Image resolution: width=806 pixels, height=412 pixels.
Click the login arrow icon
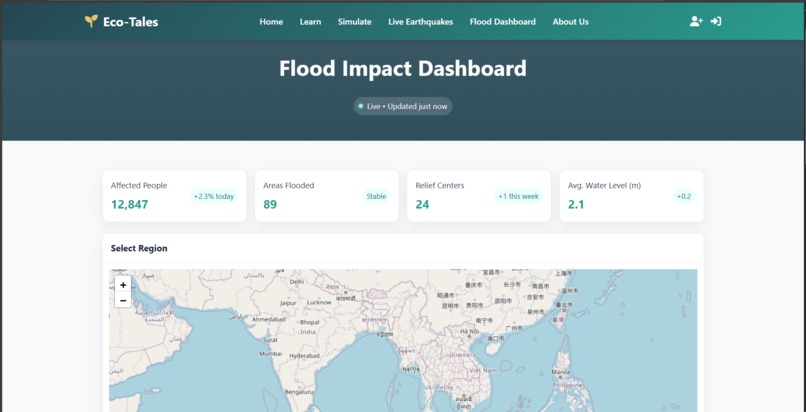[716, 21]
